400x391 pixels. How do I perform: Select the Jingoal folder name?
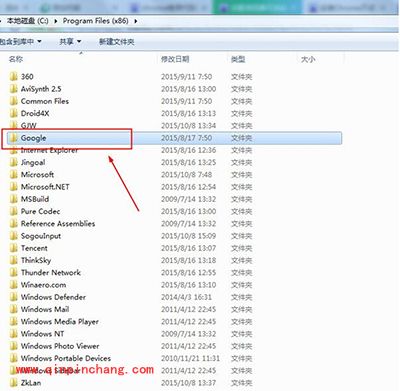point(33,163)
